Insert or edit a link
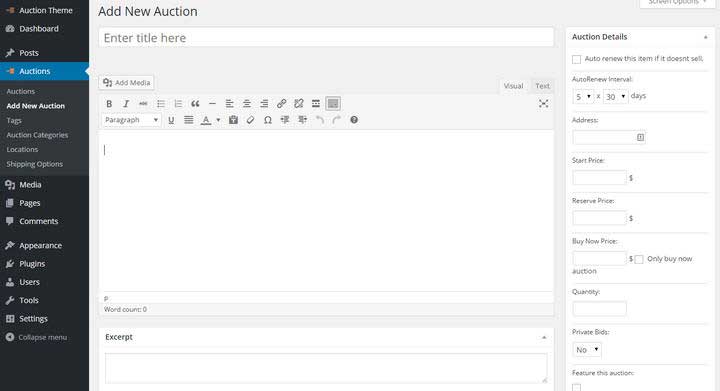This screenshot has height=391, width=720. [281, 104]
